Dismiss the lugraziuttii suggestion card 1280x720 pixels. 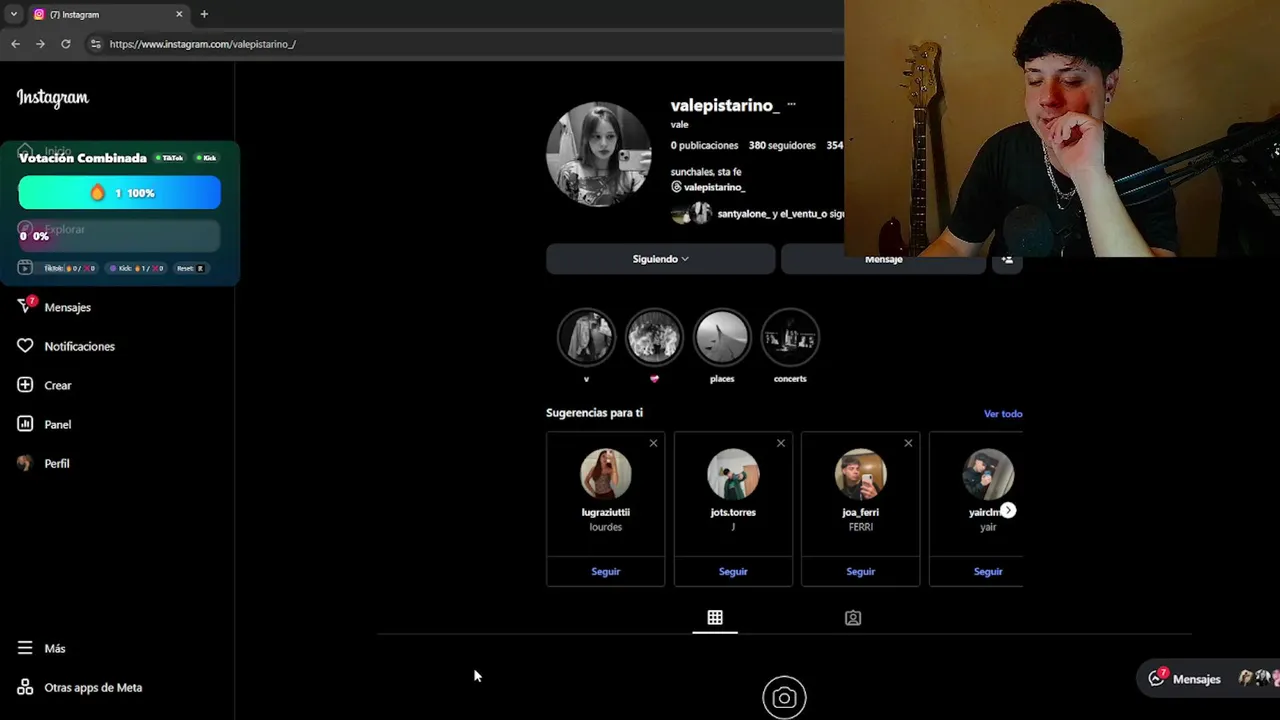coord(653,443)
